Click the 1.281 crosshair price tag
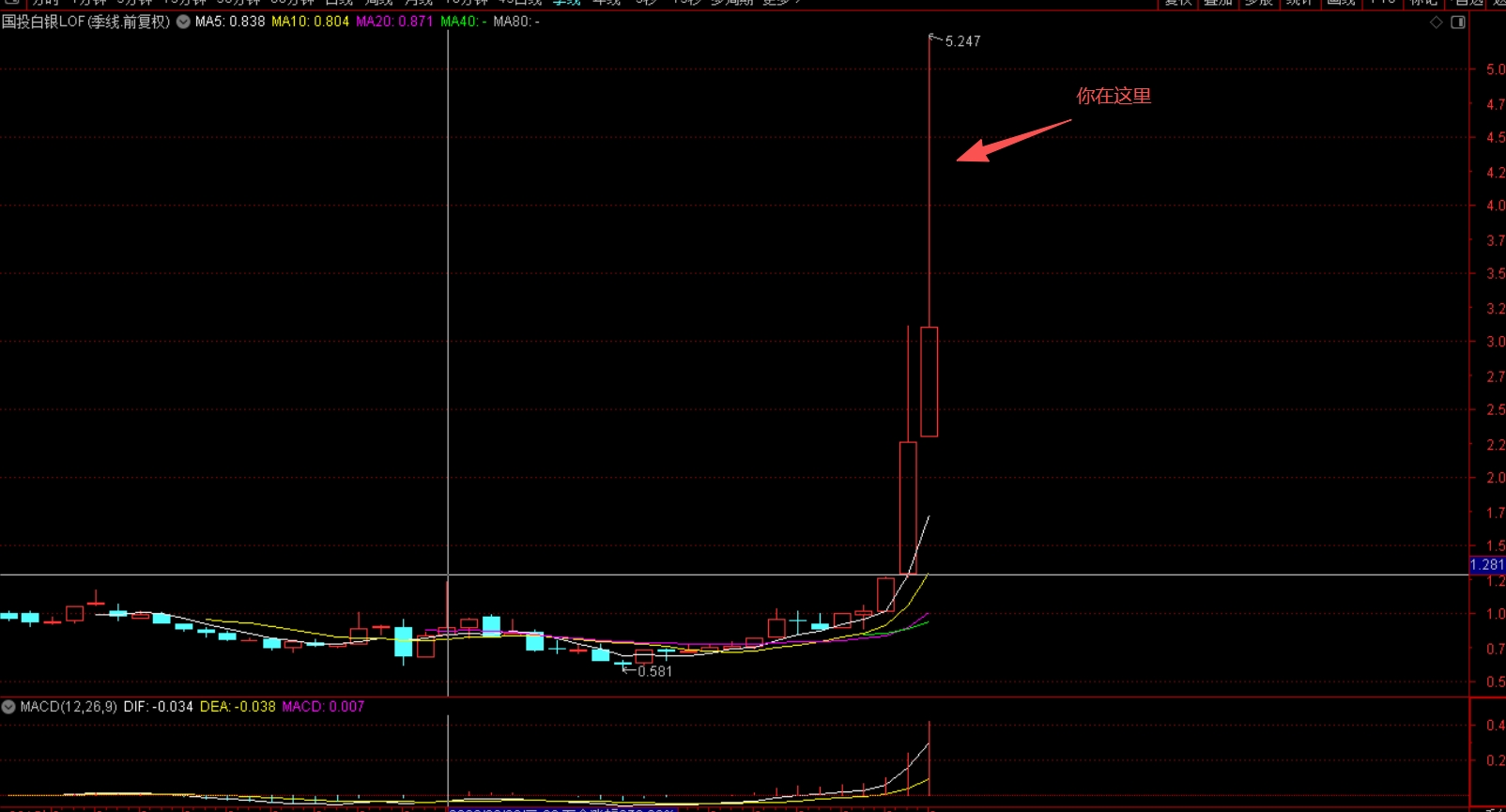The image size is (1506, 812). pos(1487,565)
